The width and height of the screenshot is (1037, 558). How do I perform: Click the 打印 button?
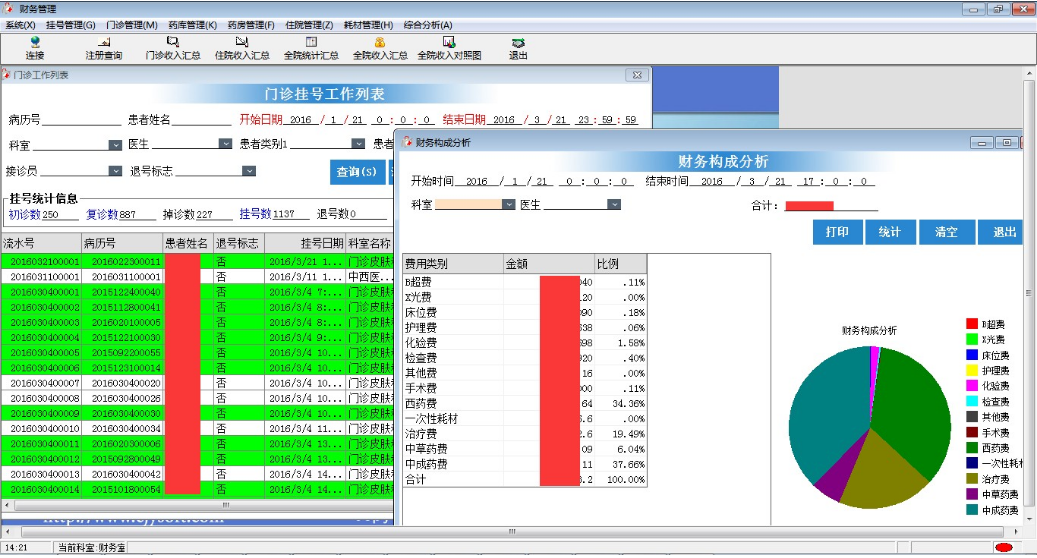click(x=837, y=232)
